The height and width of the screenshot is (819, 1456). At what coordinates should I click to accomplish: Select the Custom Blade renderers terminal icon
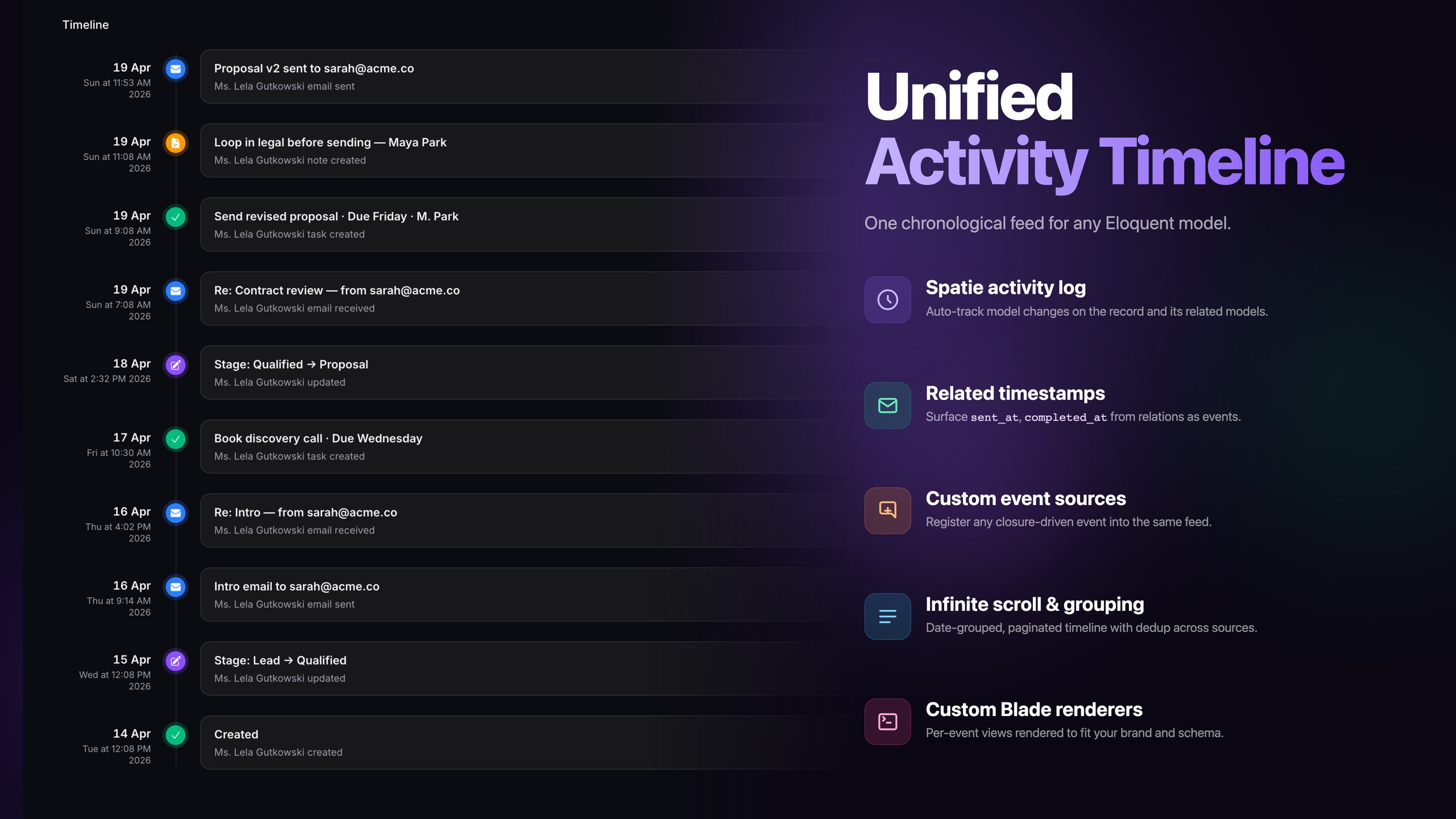tap(887, 721)
